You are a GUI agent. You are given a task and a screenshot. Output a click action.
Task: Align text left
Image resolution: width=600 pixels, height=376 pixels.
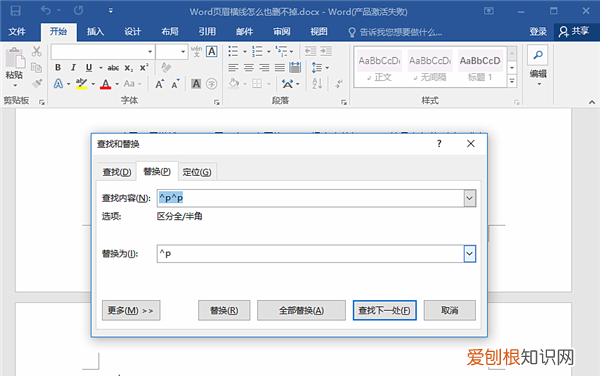pyautogui.click(x=233, y=68)
